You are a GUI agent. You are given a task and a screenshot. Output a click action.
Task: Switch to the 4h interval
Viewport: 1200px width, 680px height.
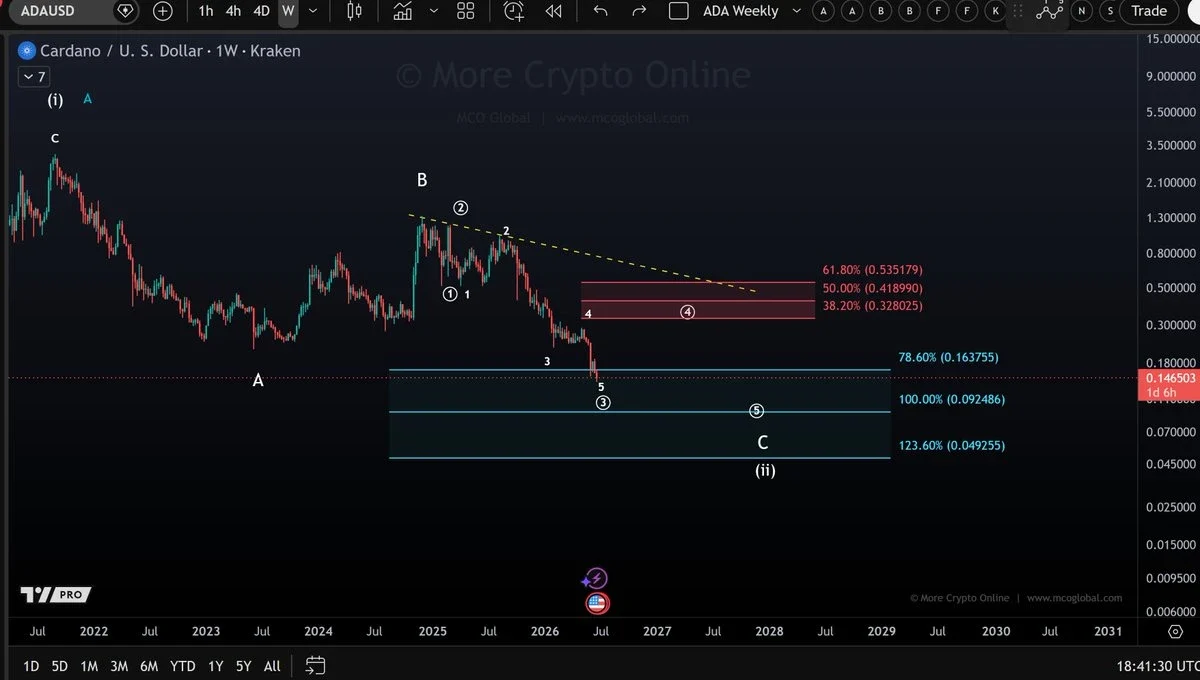pyautogui.click(x=233, y=11)
